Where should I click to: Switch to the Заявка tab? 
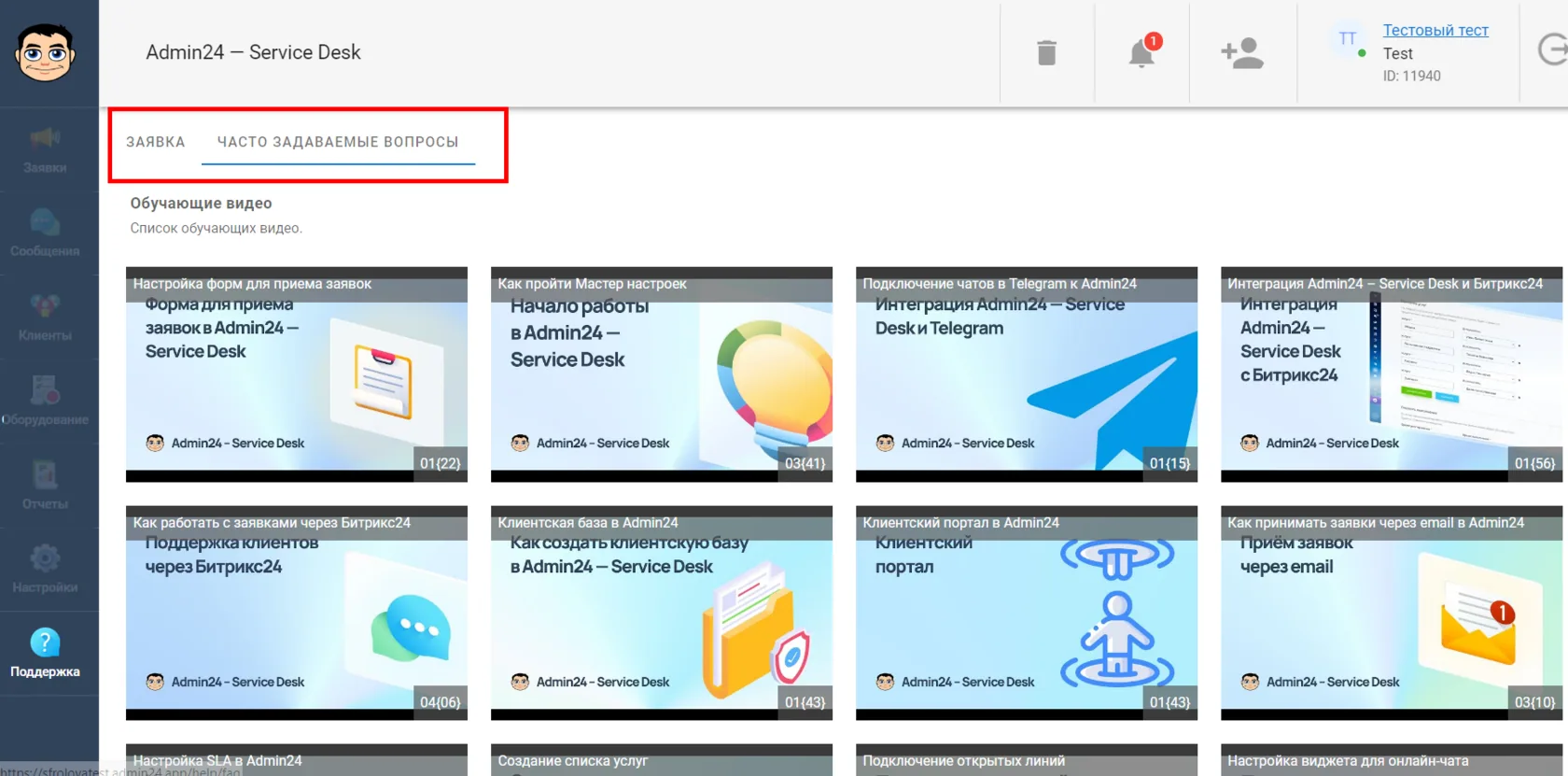click(x=156, y=142)
